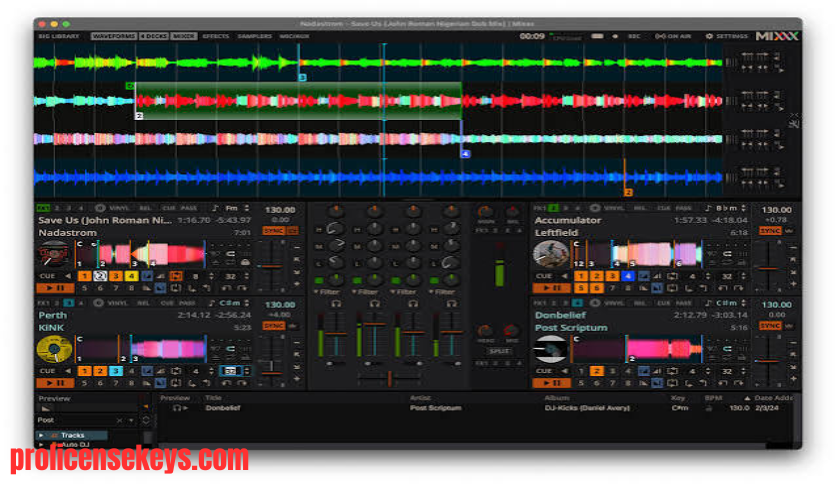Jump backward icon on Accumulator deck
836x484 pixels.
723,288
